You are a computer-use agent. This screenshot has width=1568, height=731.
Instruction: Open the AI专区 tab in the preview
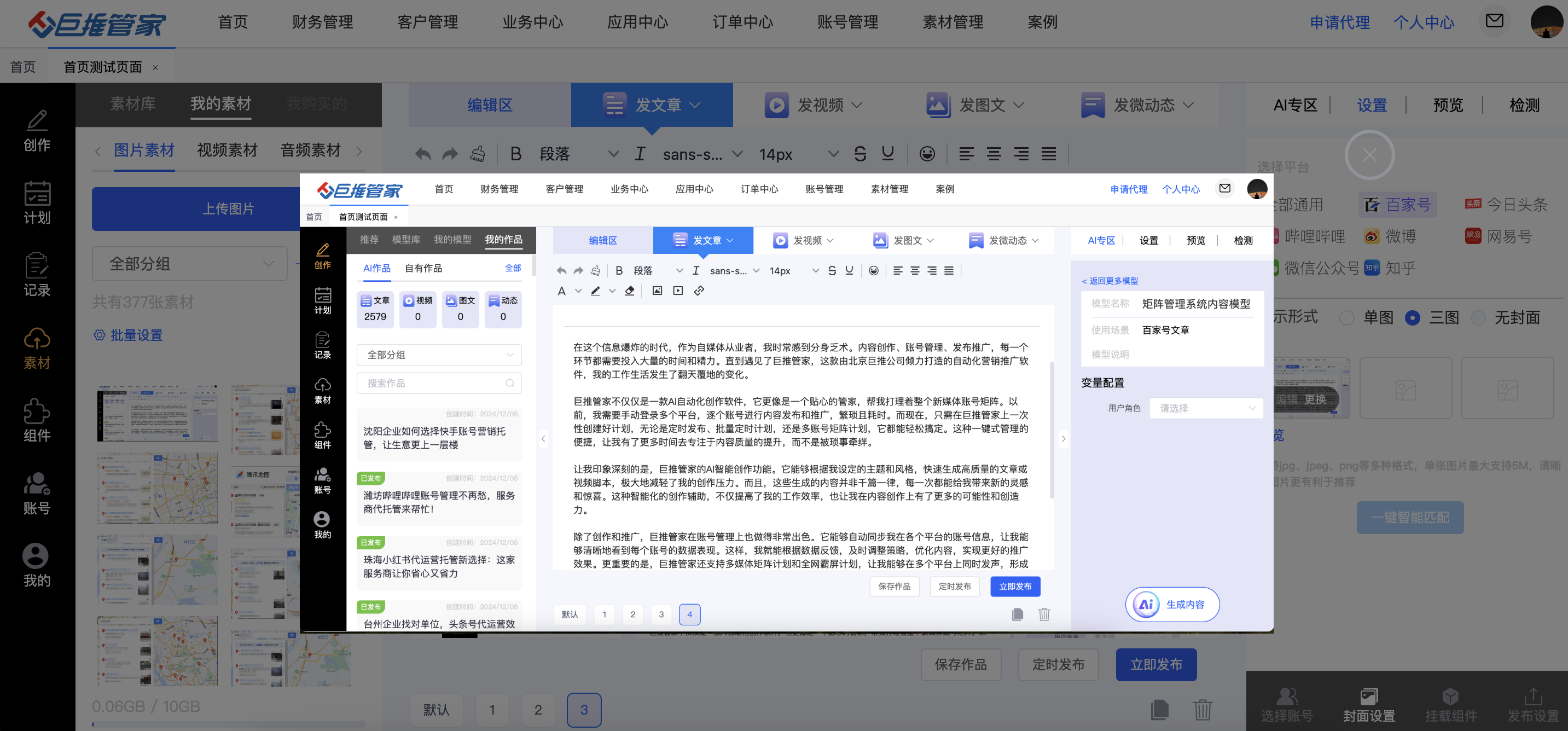coord(1101,240)
